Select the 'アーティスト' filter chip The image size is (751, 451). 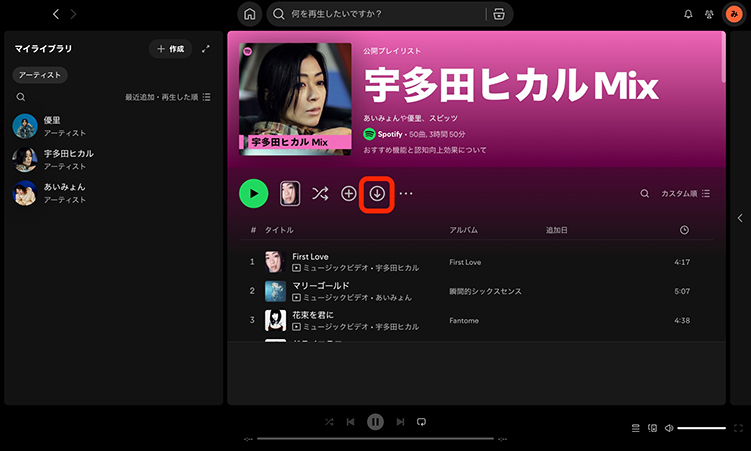(x=40, y=75)
